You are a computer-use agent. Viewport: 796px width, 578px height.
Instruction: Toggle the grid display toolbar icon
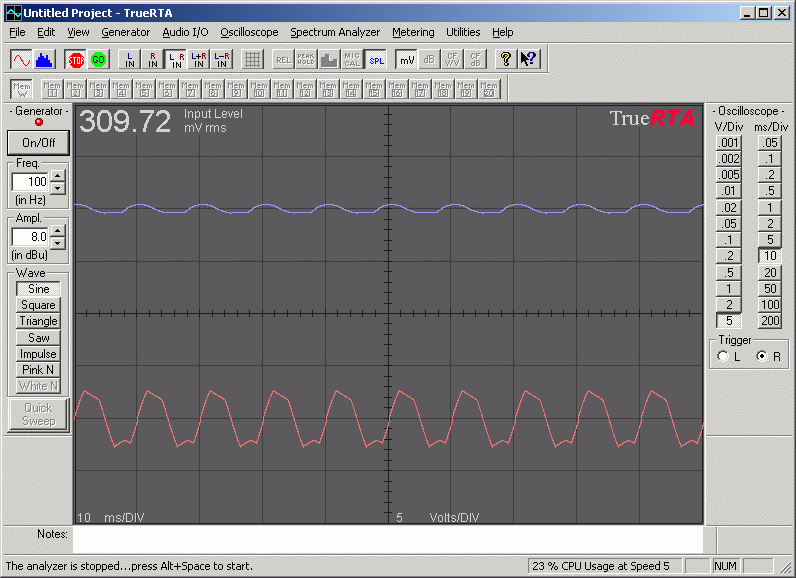pyautogui.click(x=252, y=60)
